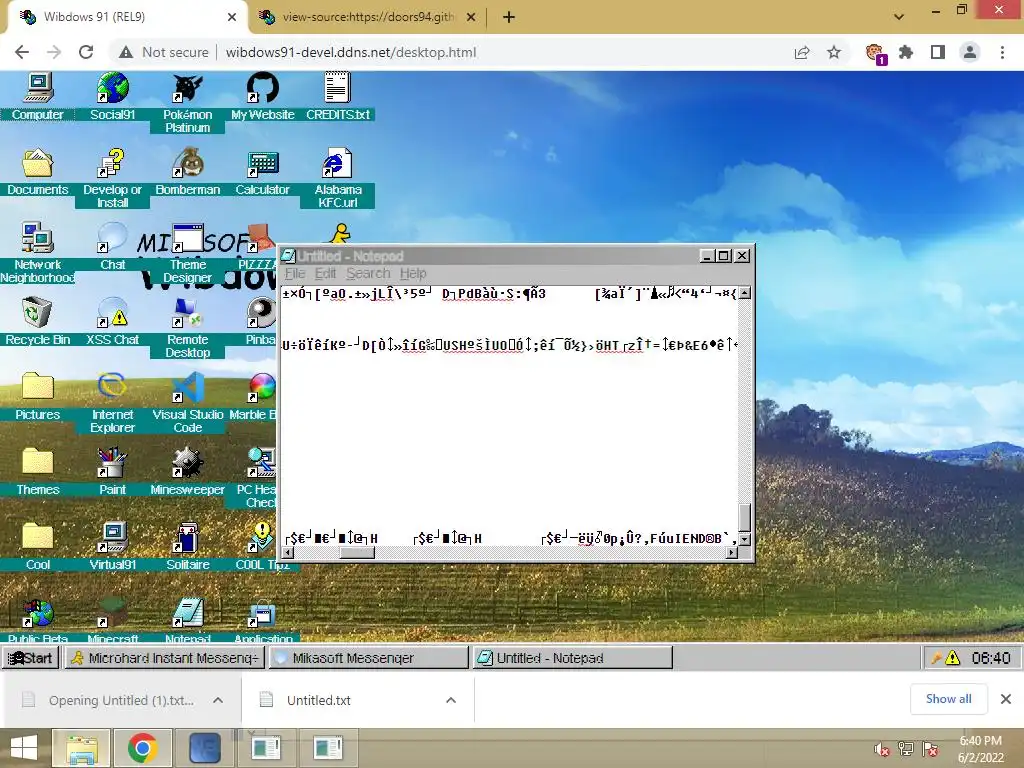
Task: Open browser extensions puzzle icon
Action: [906, 52]
